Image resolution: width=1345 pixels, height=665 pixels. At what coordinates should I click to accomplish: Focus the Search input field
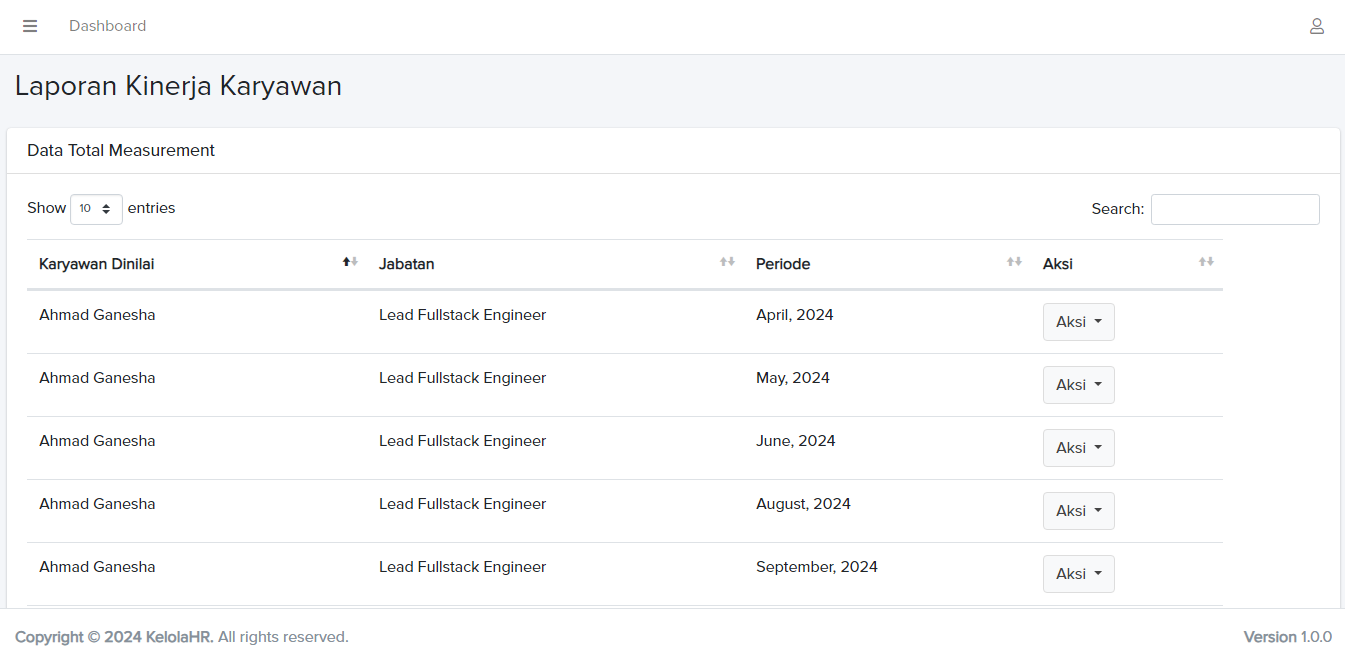[1235, 209]
